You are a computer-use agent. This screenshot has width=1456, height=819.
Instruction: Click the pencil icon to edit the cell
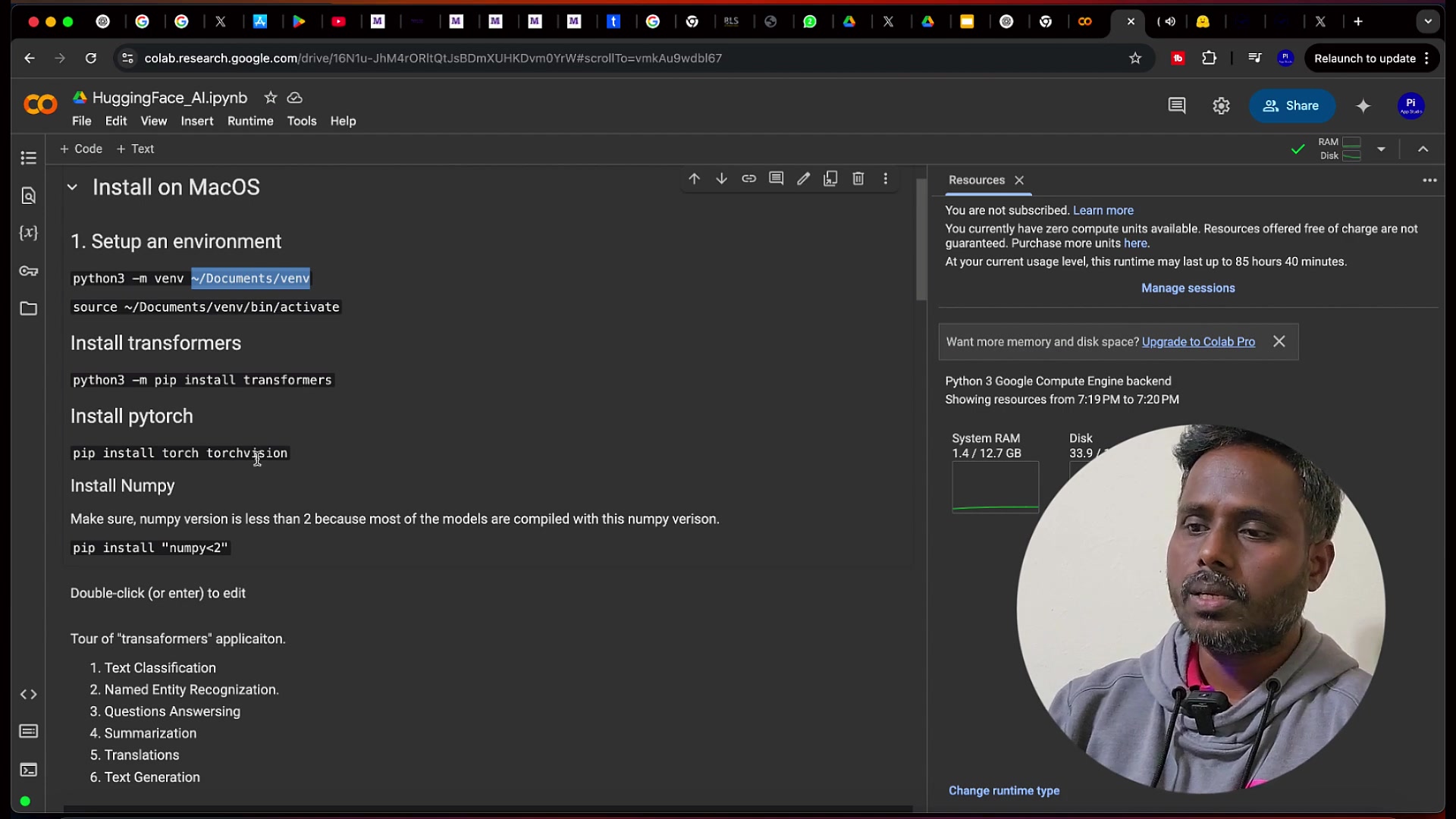pyautogui.click(x=803, y=179)
